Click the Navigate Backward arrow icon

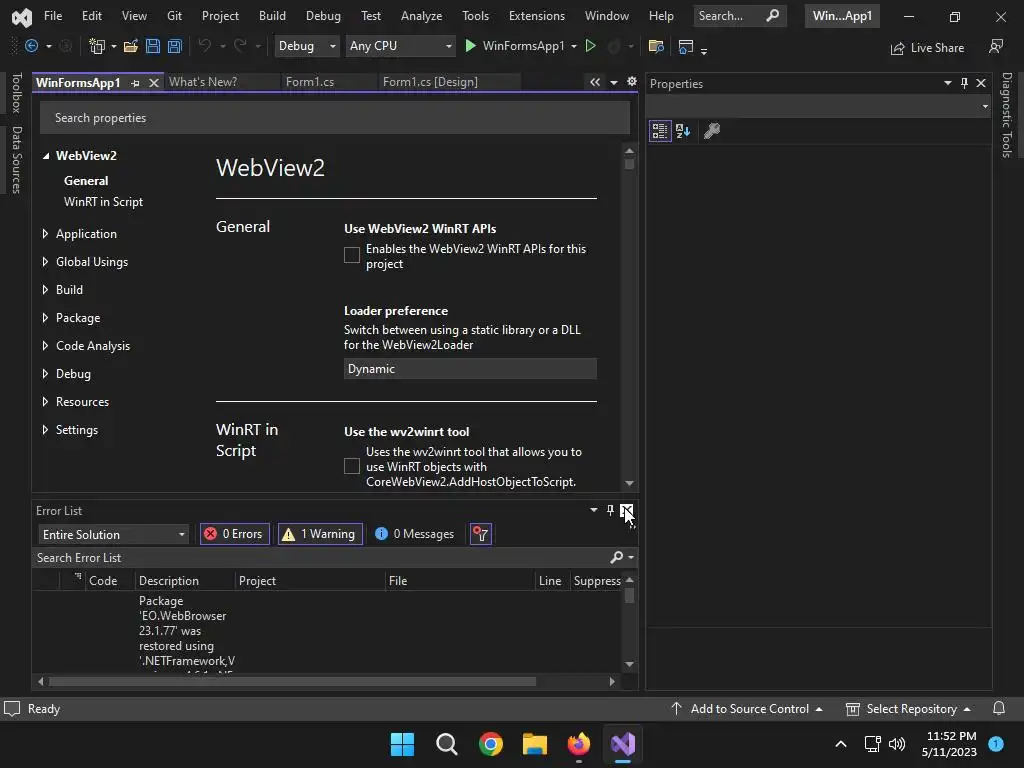coord(31,46)
